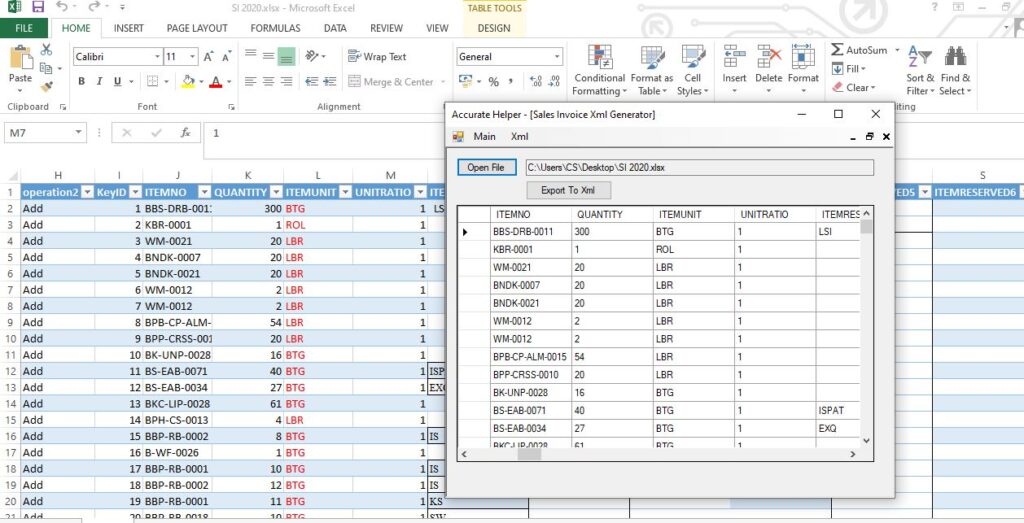Viewport: 1024px width, 523px height.
Task: Click the Insert Function fx icon
Action: [x=185, y=132]
